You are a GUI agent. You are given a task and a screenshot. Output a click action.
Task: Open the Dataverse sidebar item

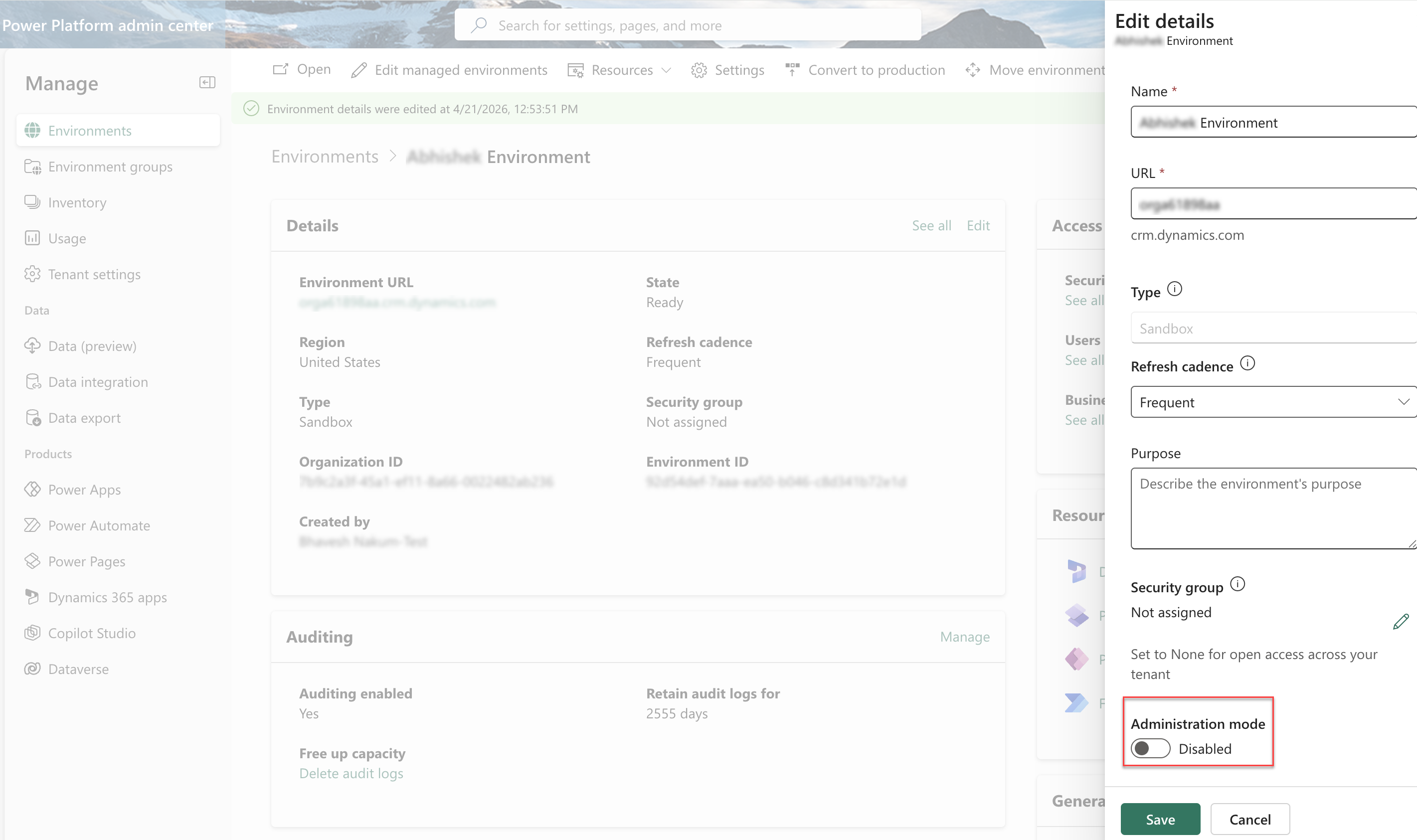[78, 669]
